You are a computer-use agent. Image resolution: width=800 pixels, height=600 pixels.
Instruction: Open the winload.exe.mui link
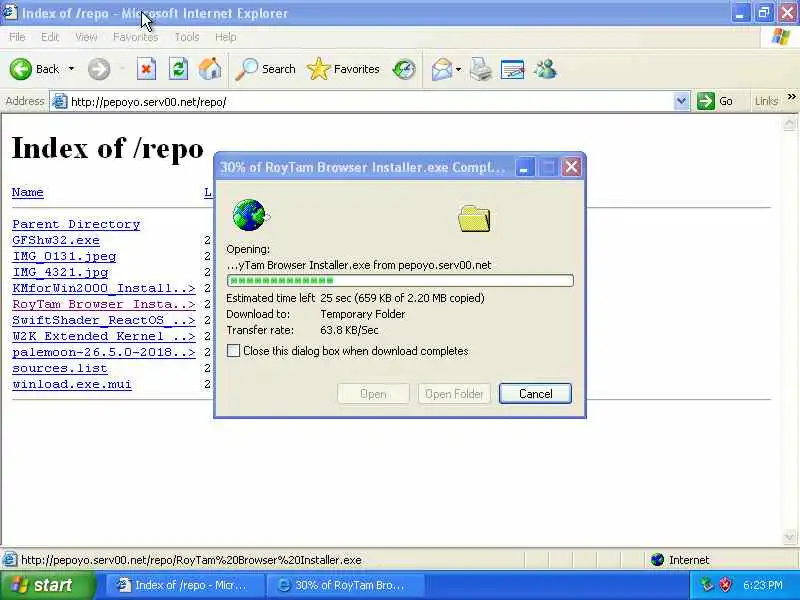(72, 384)
